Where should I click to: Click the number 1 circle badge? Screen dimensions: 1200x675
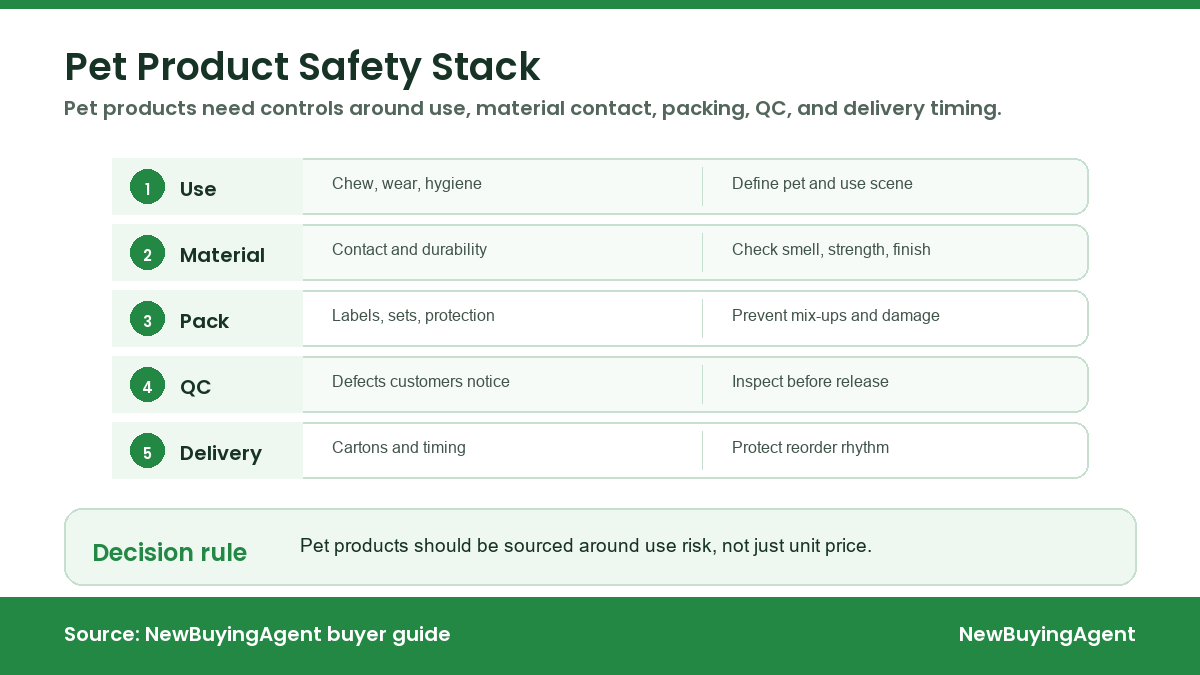pos(147,187)
